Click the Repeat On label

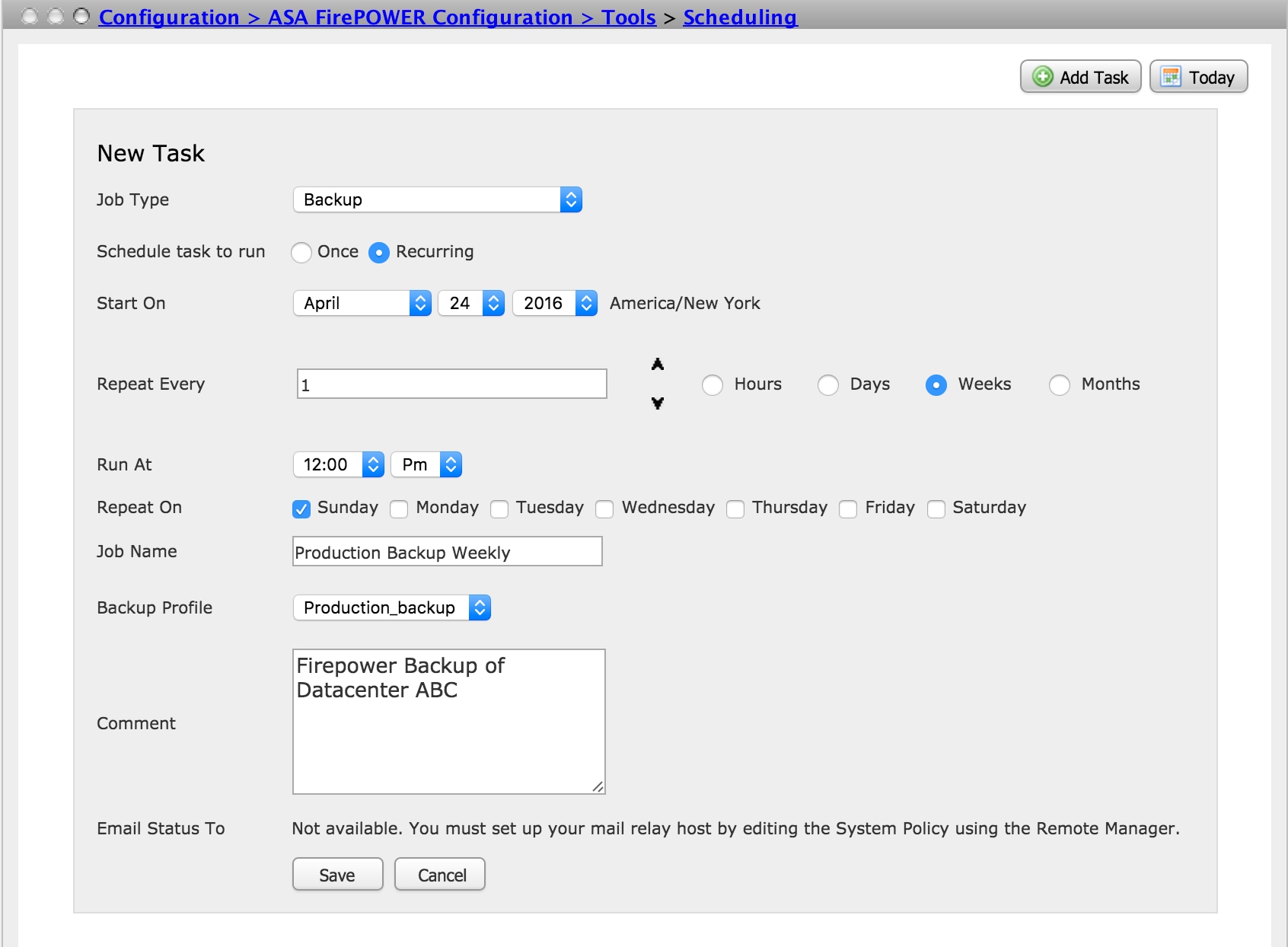coord(139,507)
